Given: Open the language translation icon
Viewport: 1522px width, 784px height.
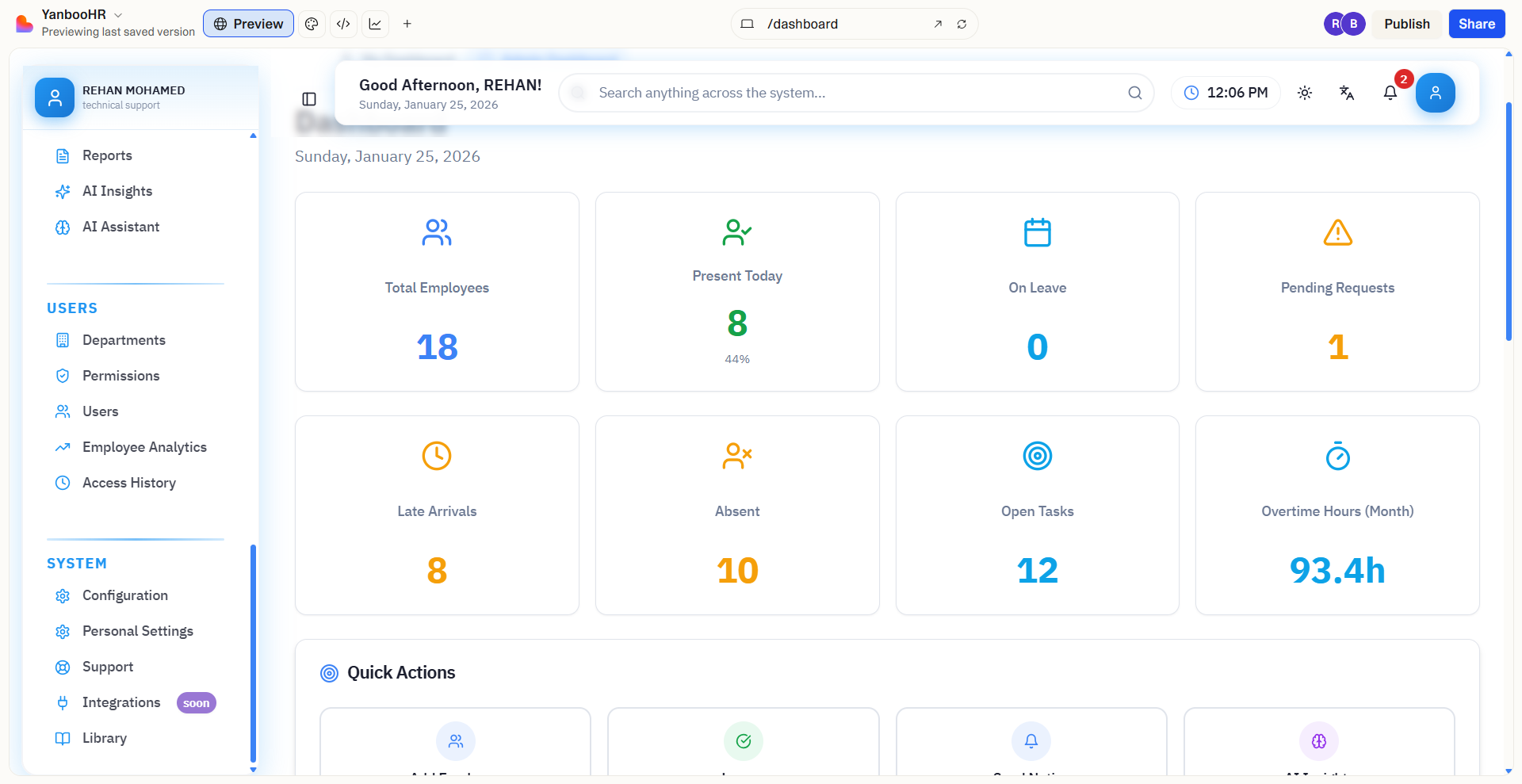Looking at the screenshot, I should coord(1347,93).
